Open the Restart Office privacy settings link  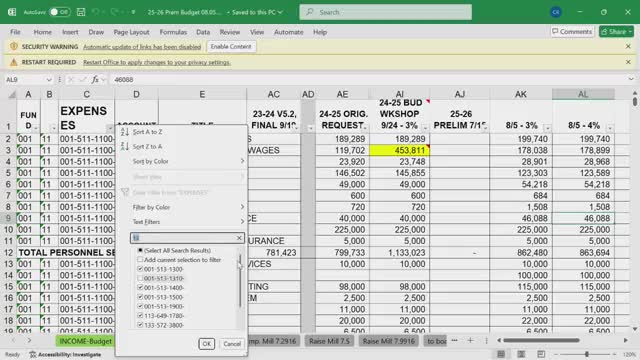tap(157, 62)
